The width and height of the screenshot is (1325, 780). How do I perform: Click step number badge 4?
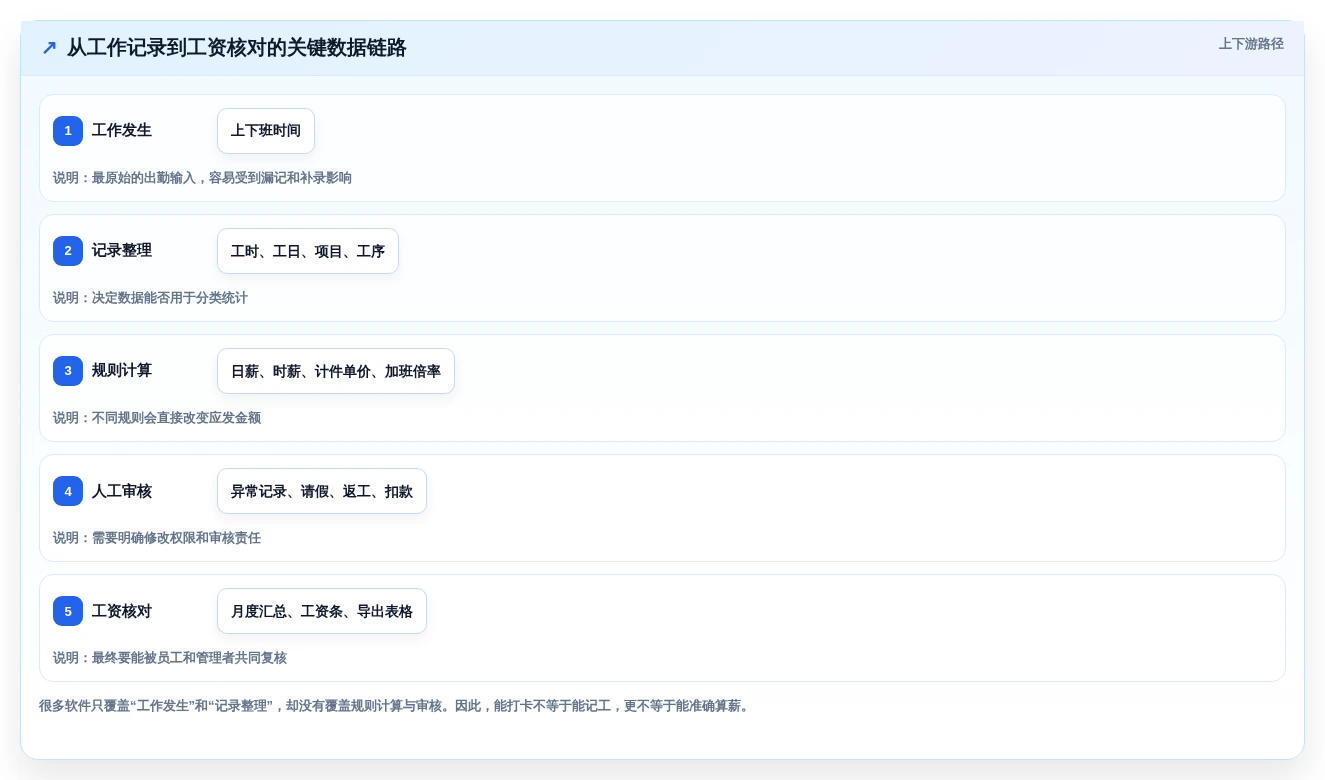tap(68, 491)
